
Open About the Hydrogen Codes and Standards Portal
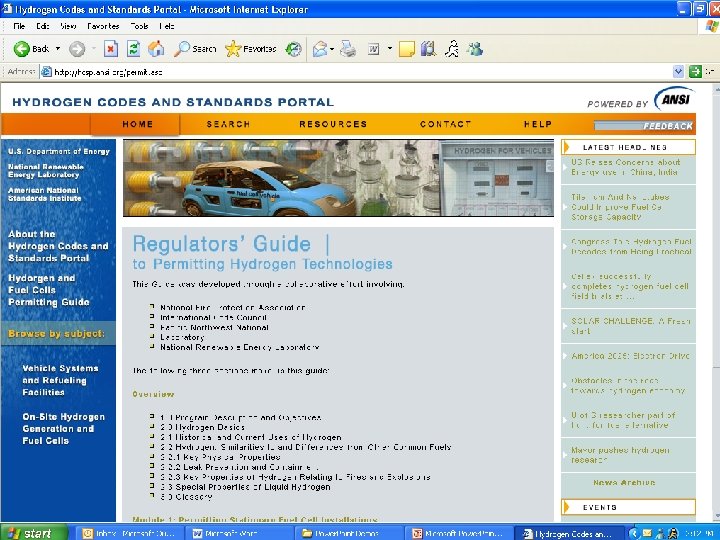pos(58,246)
